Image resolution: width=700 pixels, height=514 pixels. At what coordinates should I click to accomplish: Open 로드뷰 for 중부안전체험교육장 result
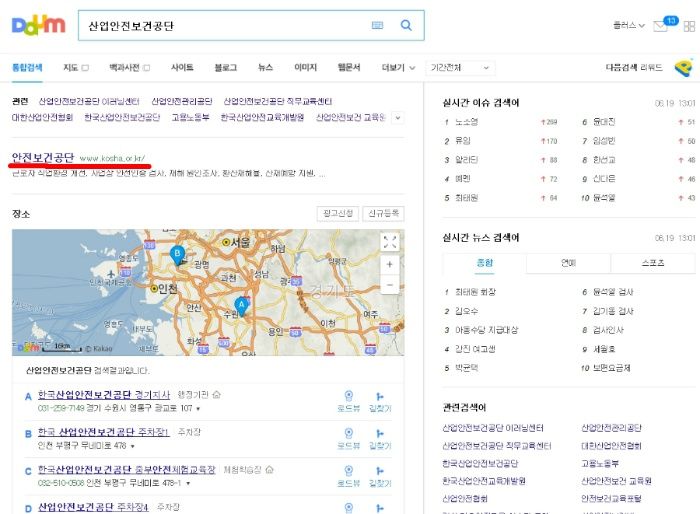[349, 476]
